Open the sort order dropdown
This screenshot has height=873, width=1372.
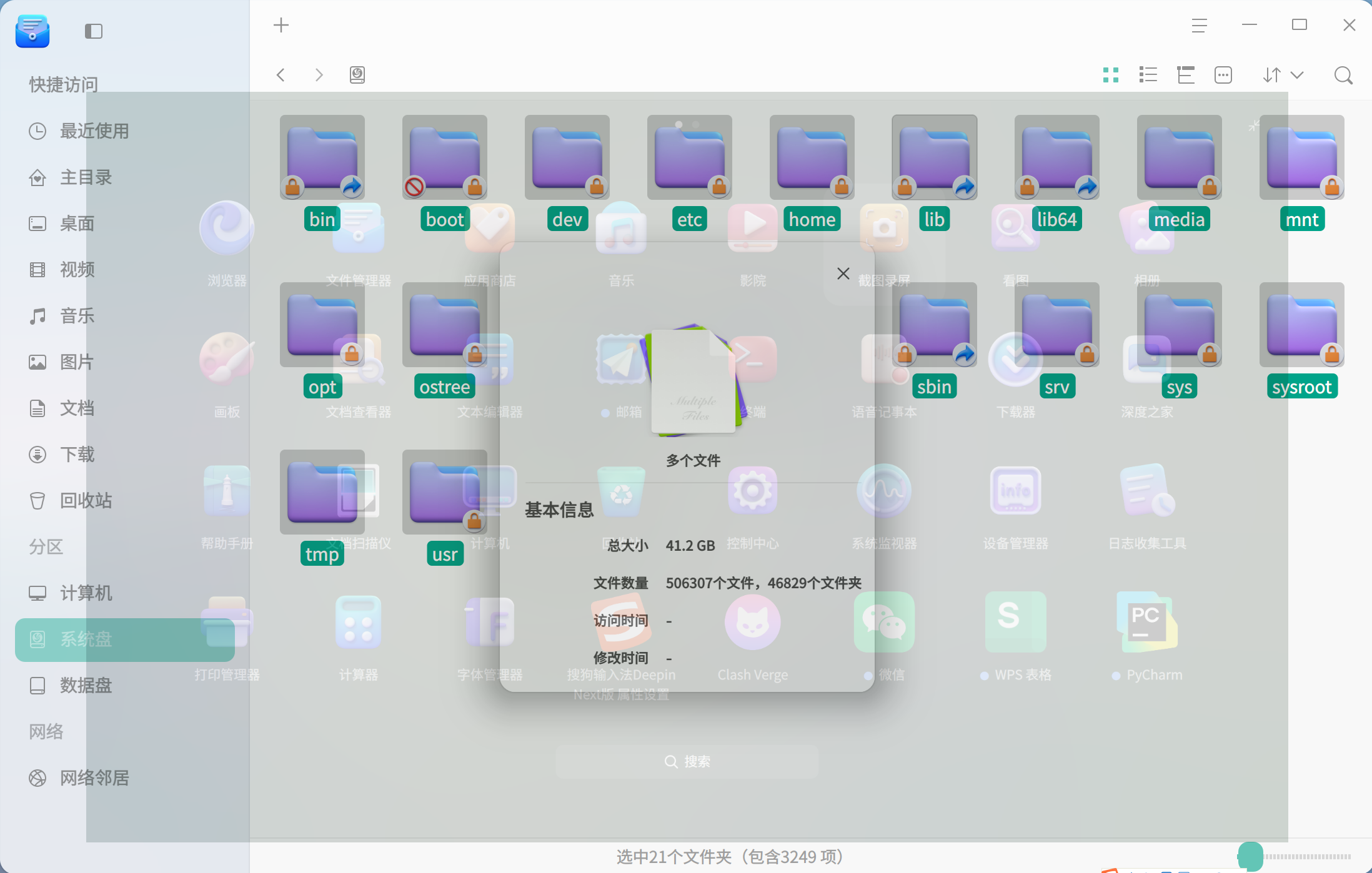(x=1283, y=75)
